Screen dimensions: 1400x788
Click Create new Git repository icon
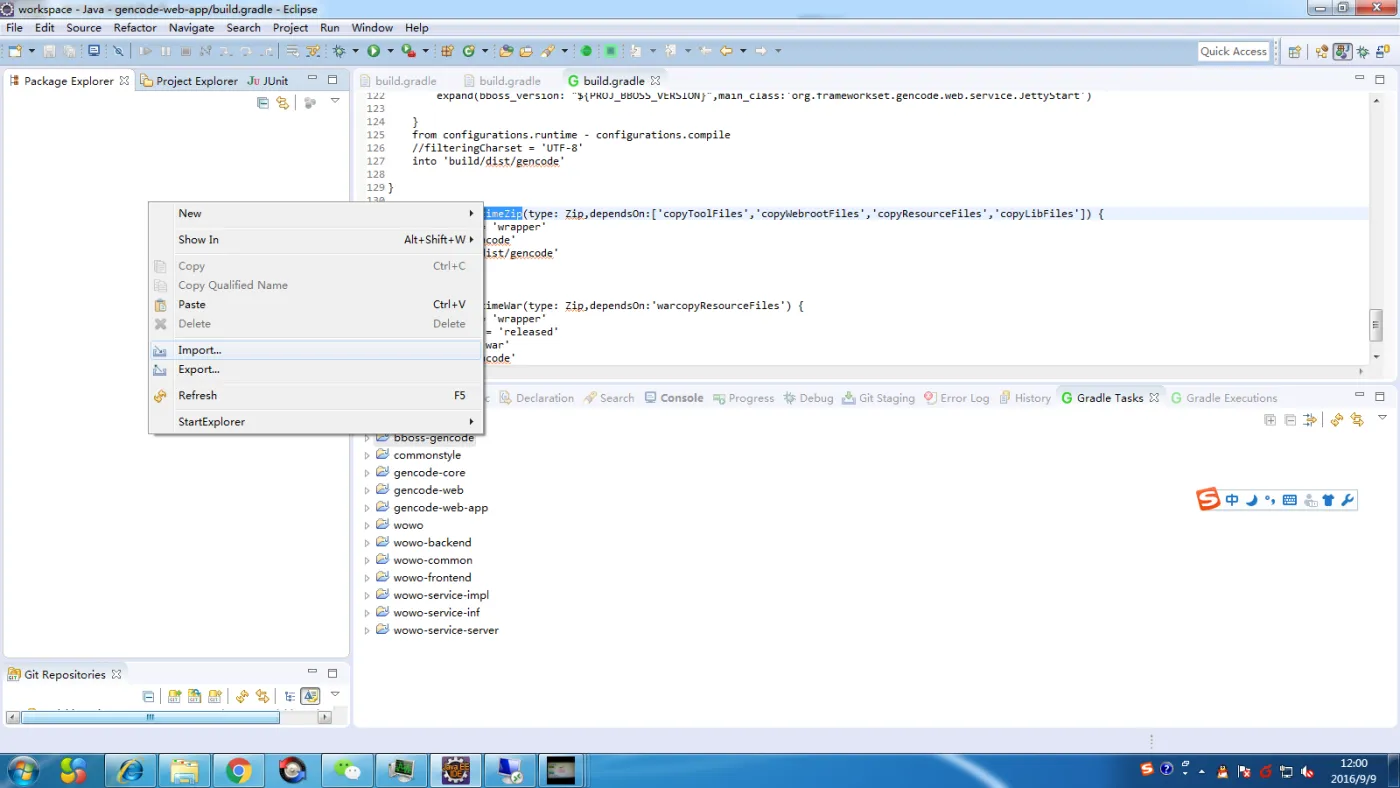click(215, 696)
